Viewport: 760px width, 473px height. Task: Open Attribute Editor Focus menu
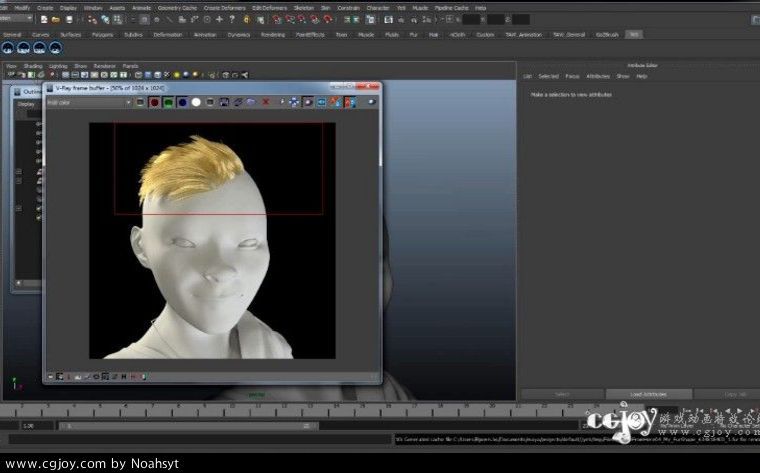tap(572, 76)
